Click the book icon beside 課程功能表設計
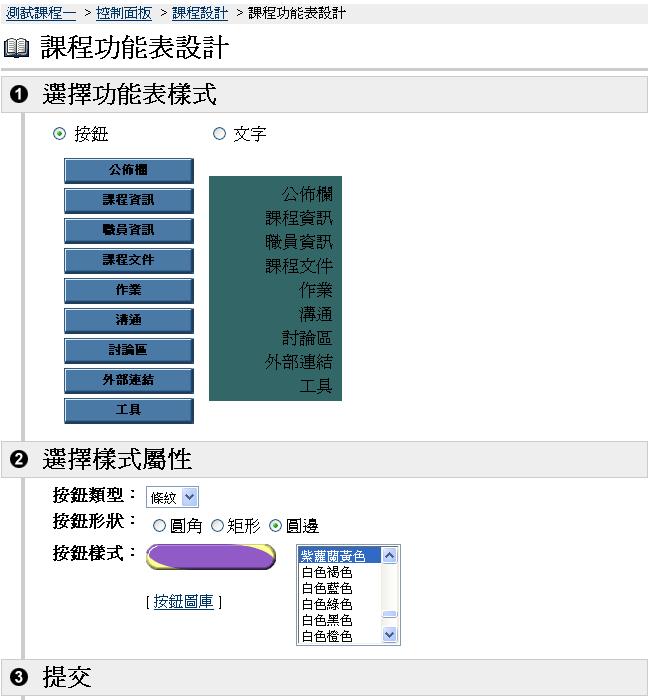 [17, 48]
